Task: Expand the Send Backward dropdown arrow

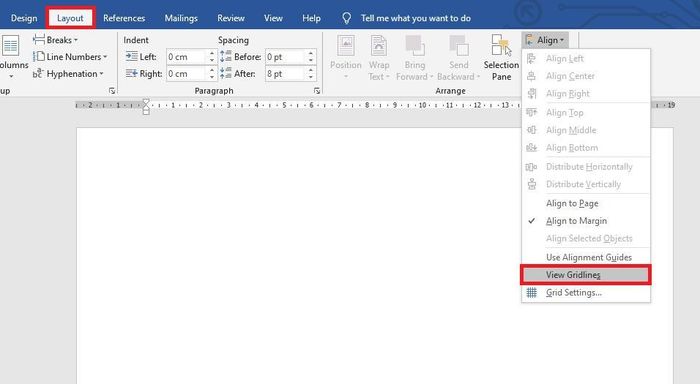Action: coord(478,77)
